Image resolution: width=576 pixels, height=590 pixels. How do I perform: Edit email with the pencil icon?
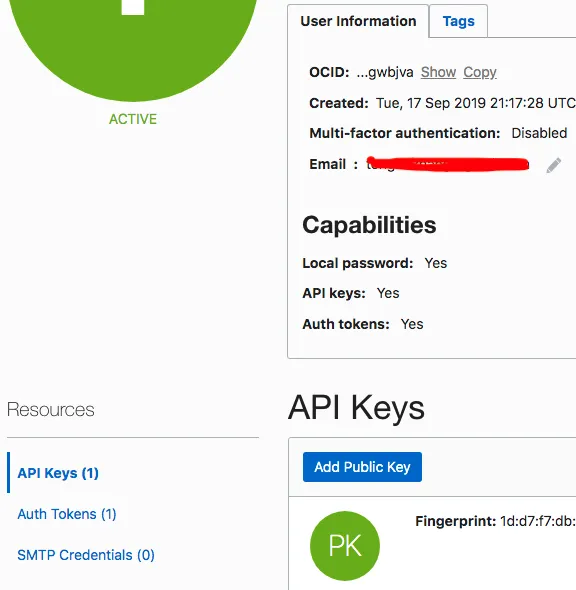[553, 165]
